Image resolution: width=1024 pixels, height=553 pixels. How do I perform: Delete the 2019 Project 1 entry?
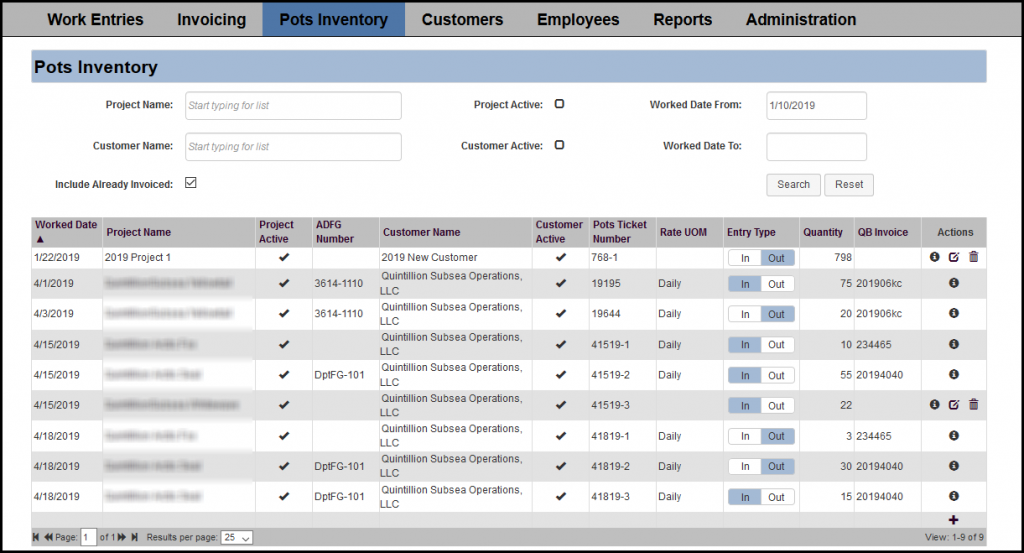click(x=974, y=257)
